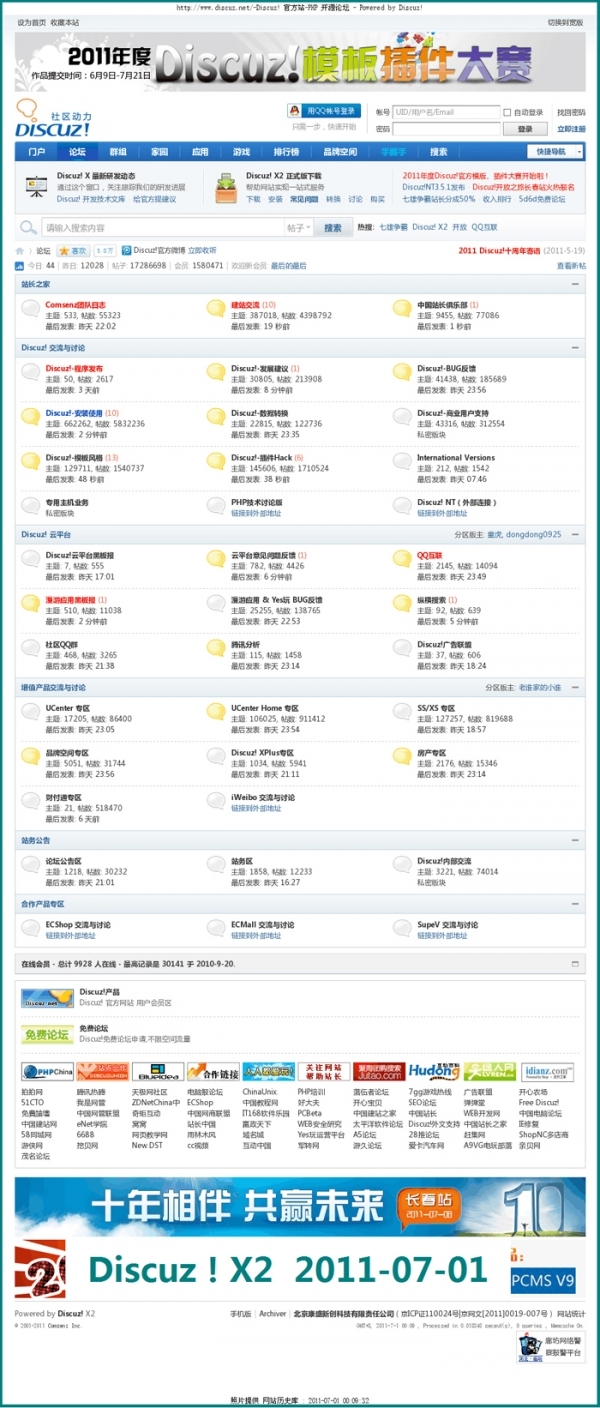Open the Discuz!.net product logo
Viewport: 600px width, 1408px height.
click(47, 997)
